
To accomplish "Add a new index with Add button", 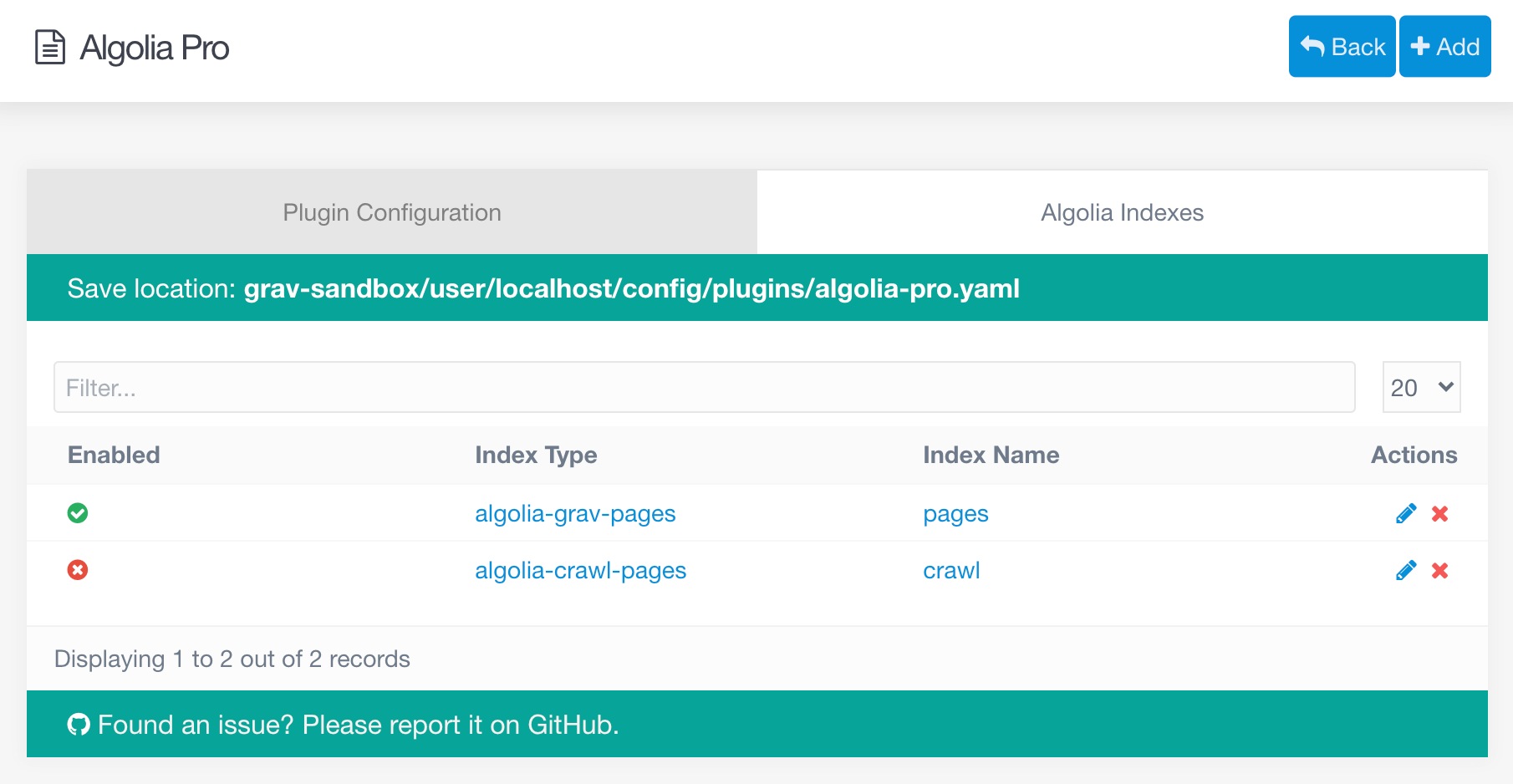I will coord(1444,46).
